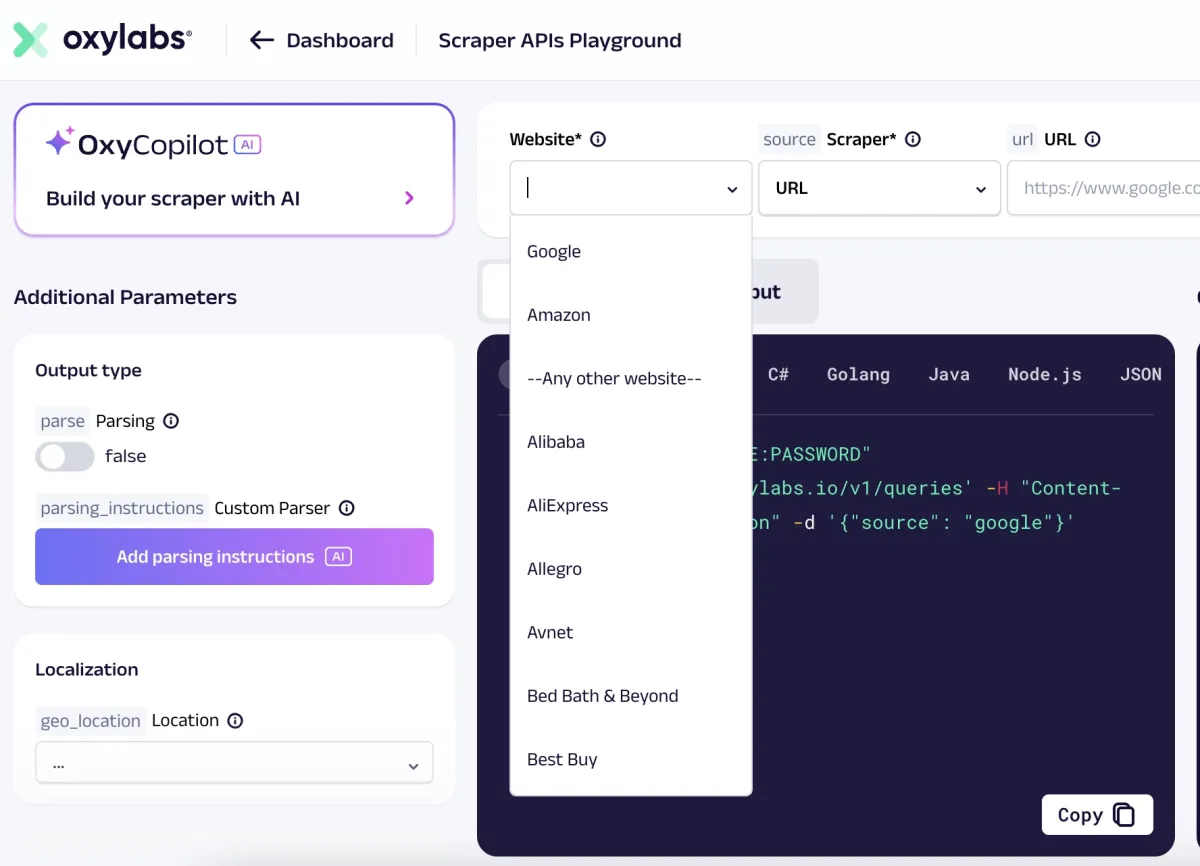Image resolution: width=1200 pixels, height=866 pixels.
Task: Switch to the JSON code tab
Action: click(1141, 374)
